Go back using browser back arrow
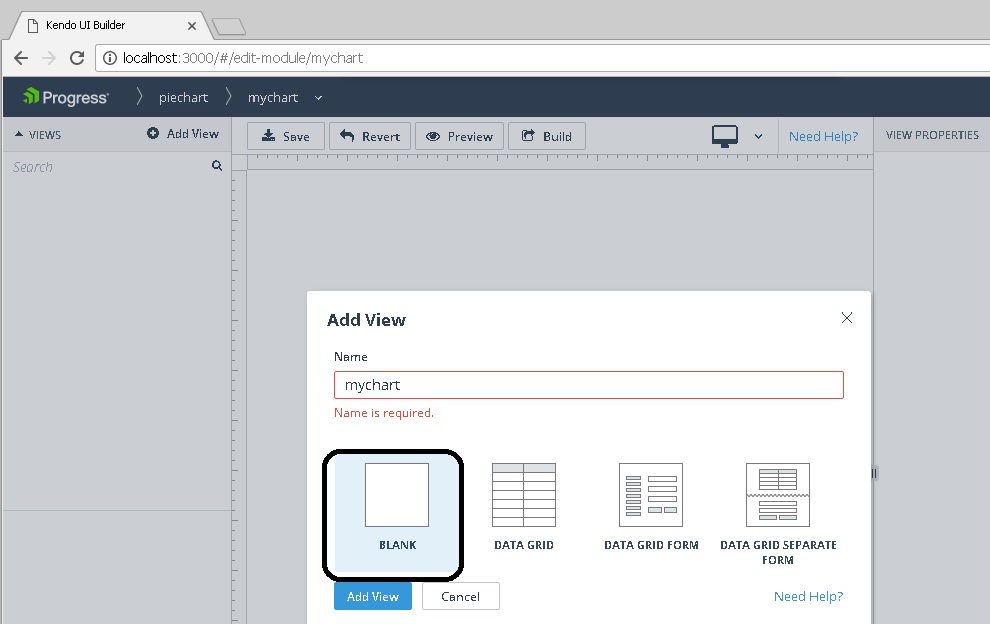This screenshot has height=624, width=990. pos(21,58)
